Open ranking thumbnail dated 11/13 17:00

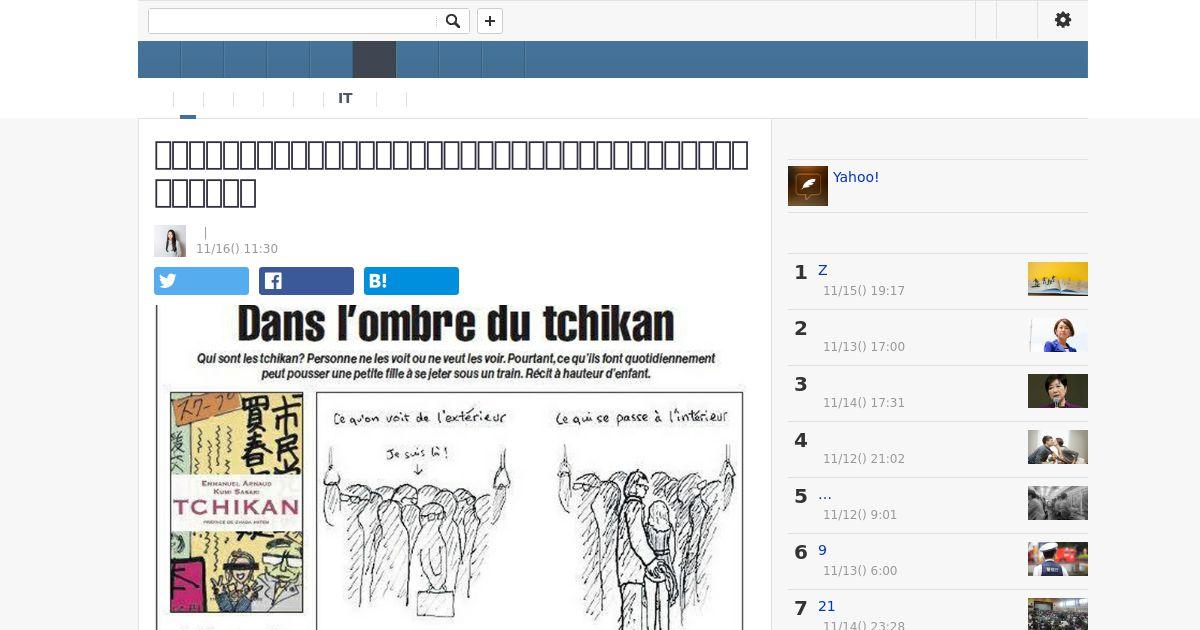1058,335
